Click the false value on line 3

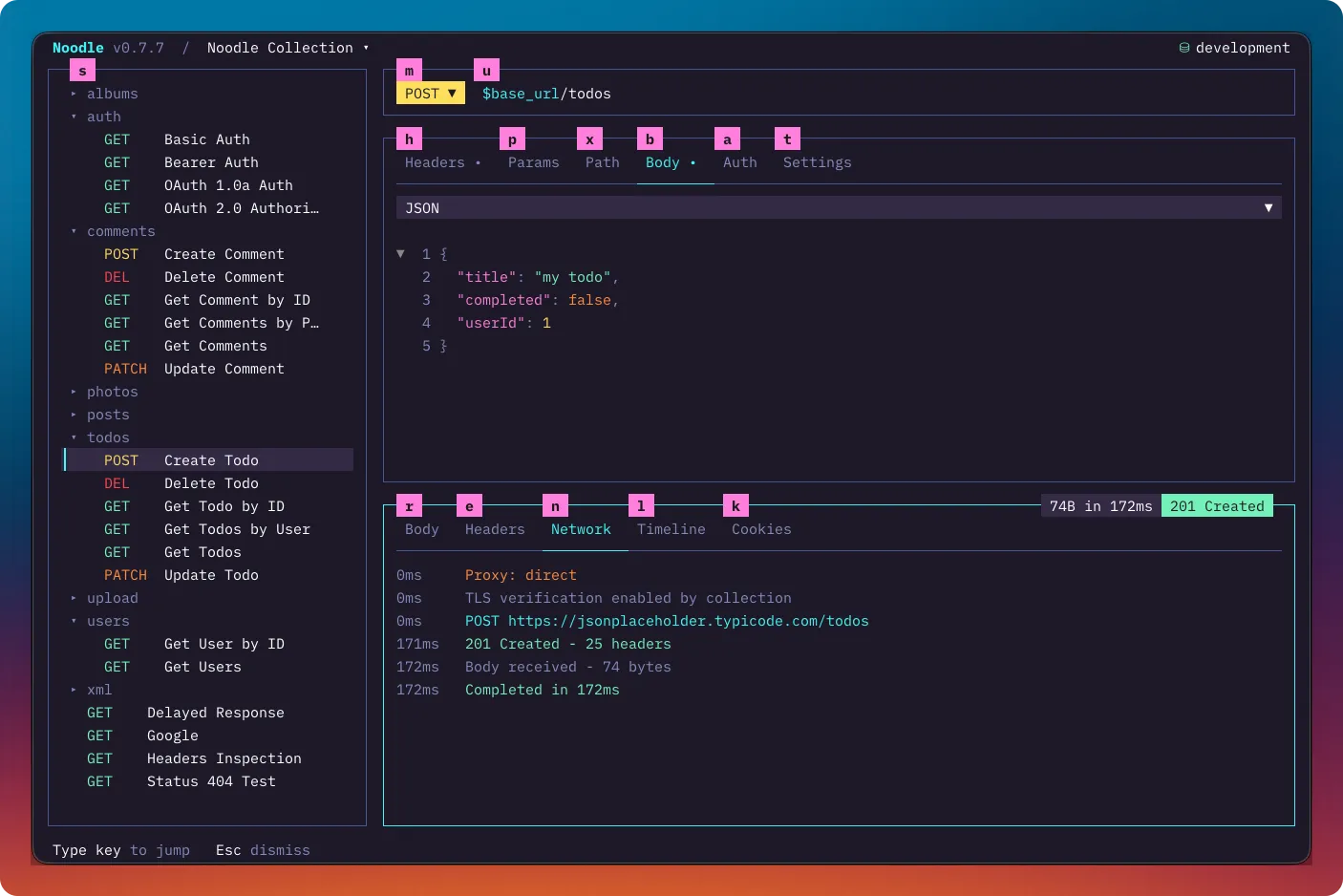(x=589, y=300)
